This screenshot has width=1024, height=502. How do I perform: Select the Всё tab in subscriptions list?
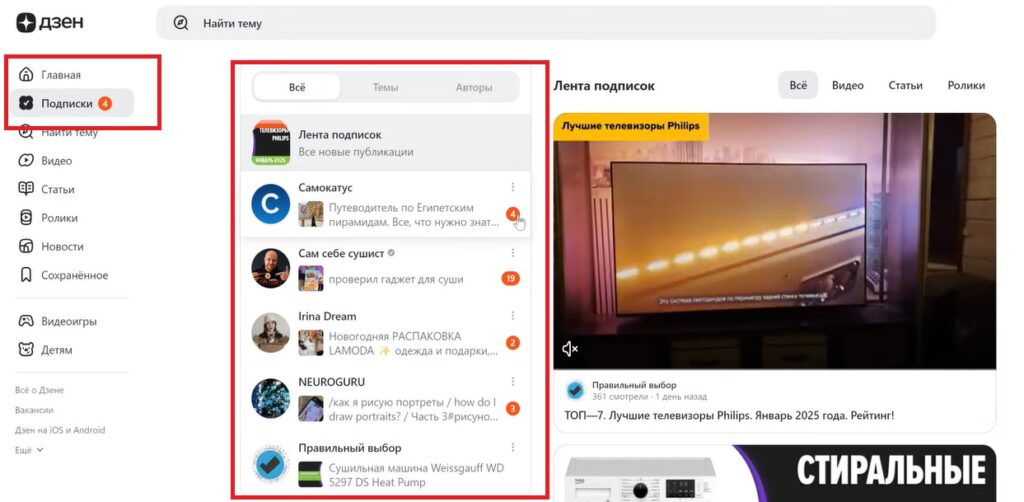297,87
